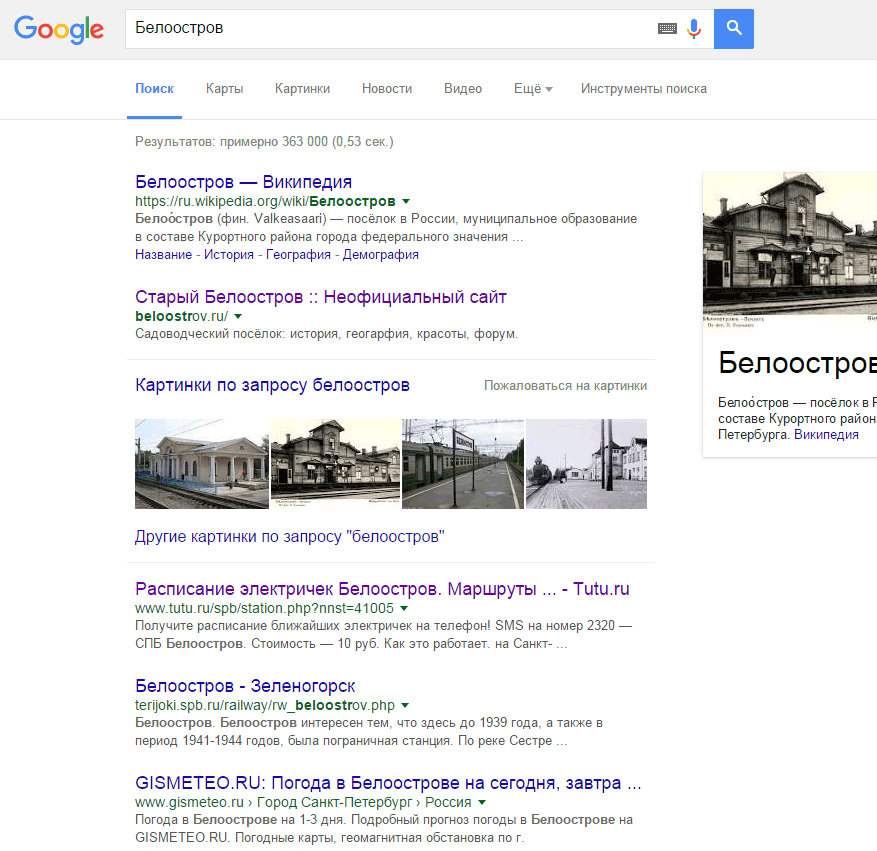Open the green train platform thumbnail

(x=462, y=464)
